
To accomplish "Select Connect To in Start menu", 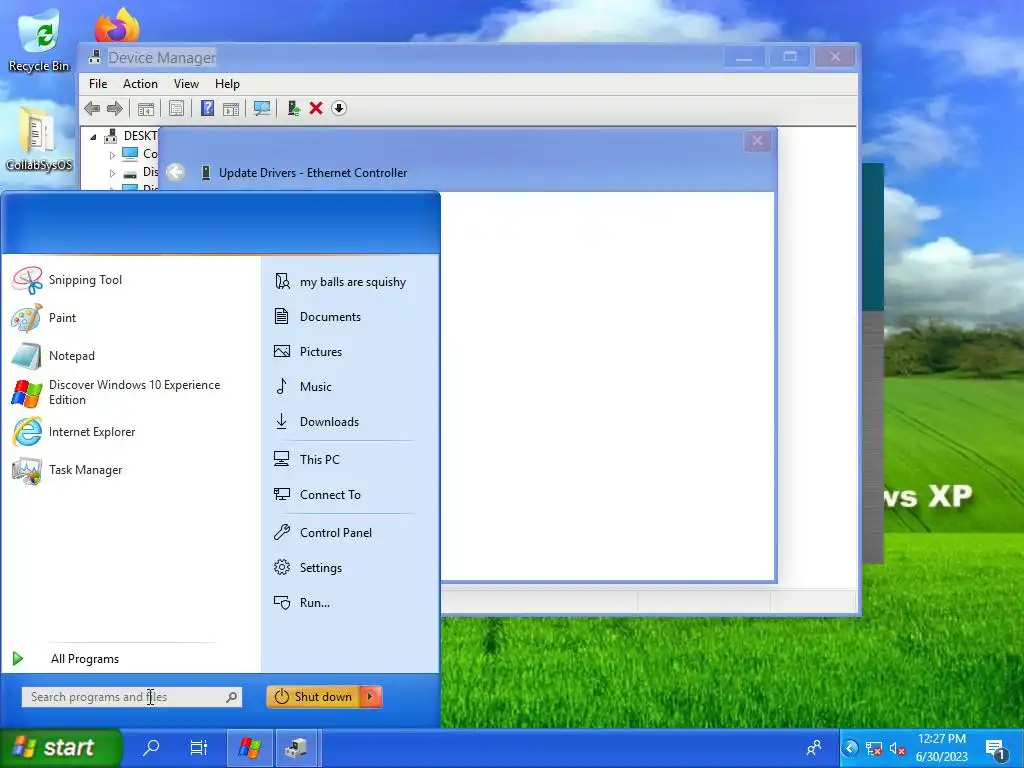I will (317, 495).
